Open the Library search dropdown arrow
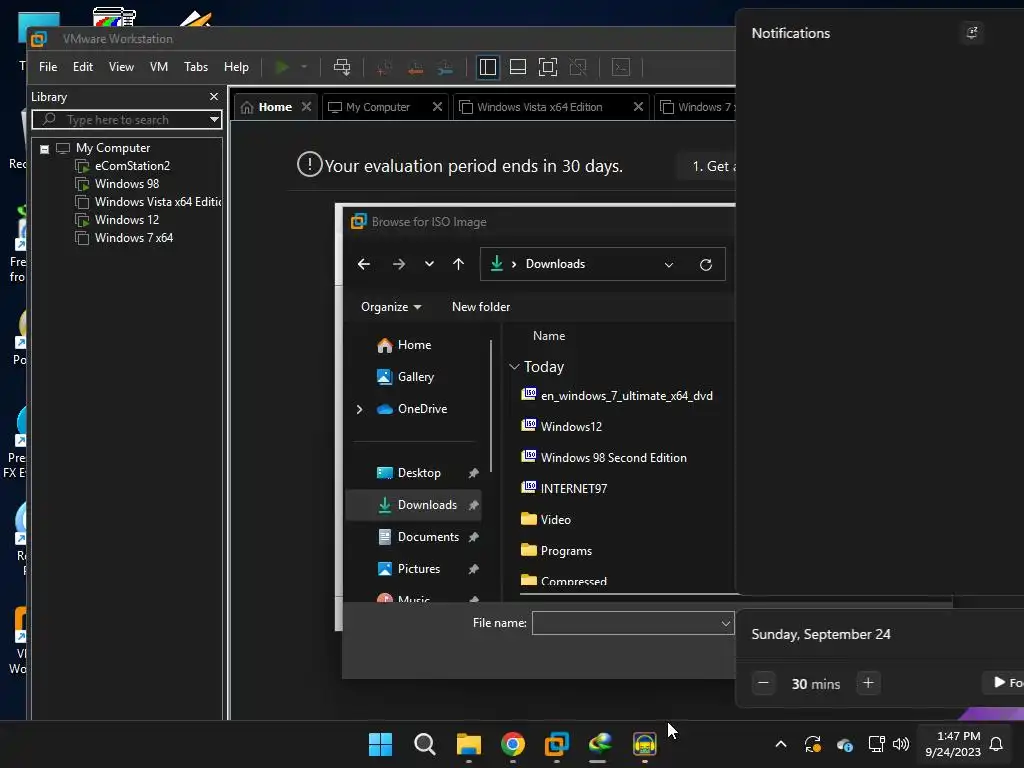1024x768 pixels. (214, 120)
